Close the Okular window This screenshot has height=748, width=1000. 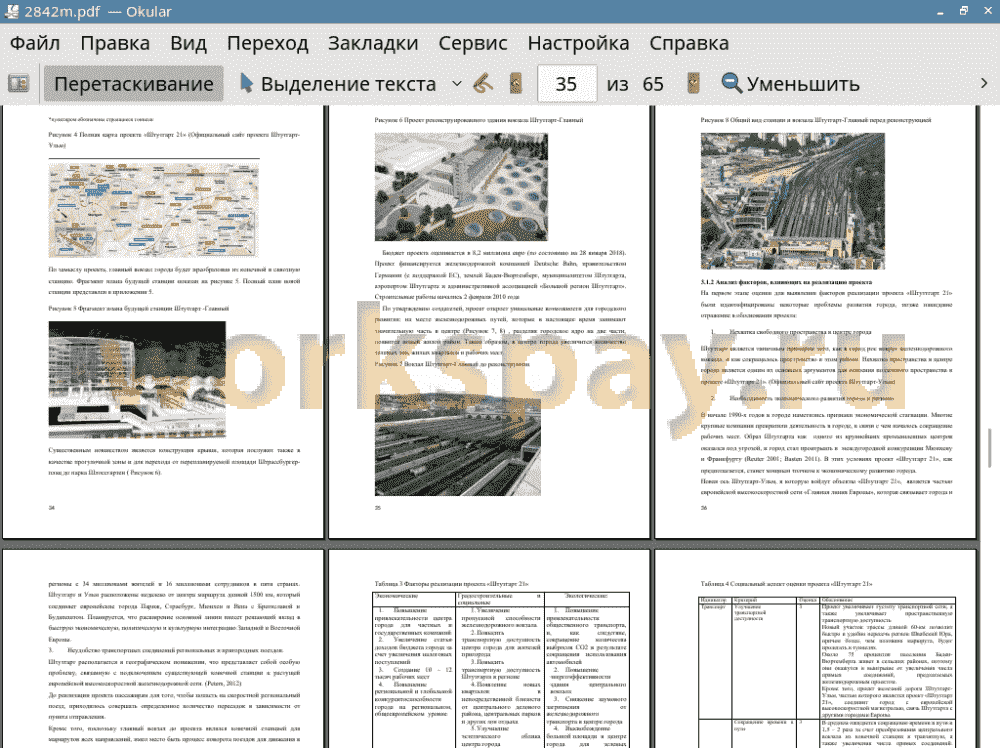[988, 11]
